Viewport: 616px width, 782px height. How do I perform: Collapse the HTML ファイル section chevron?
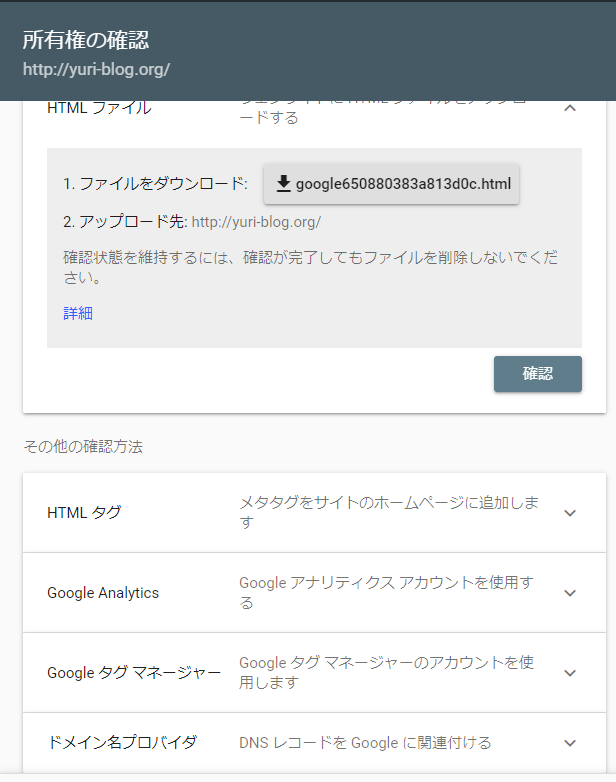[570, 108]
